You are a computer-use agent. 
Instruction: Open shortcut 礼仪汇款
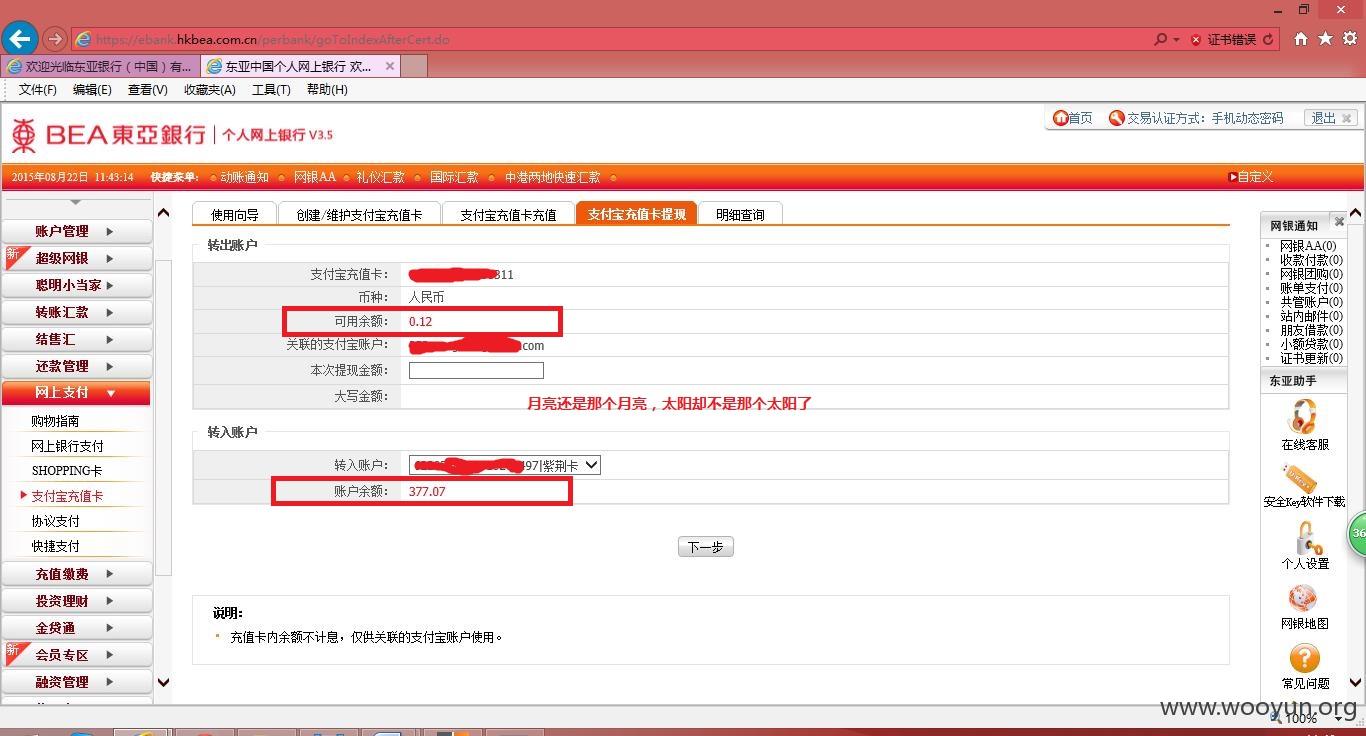pos(380,177)
